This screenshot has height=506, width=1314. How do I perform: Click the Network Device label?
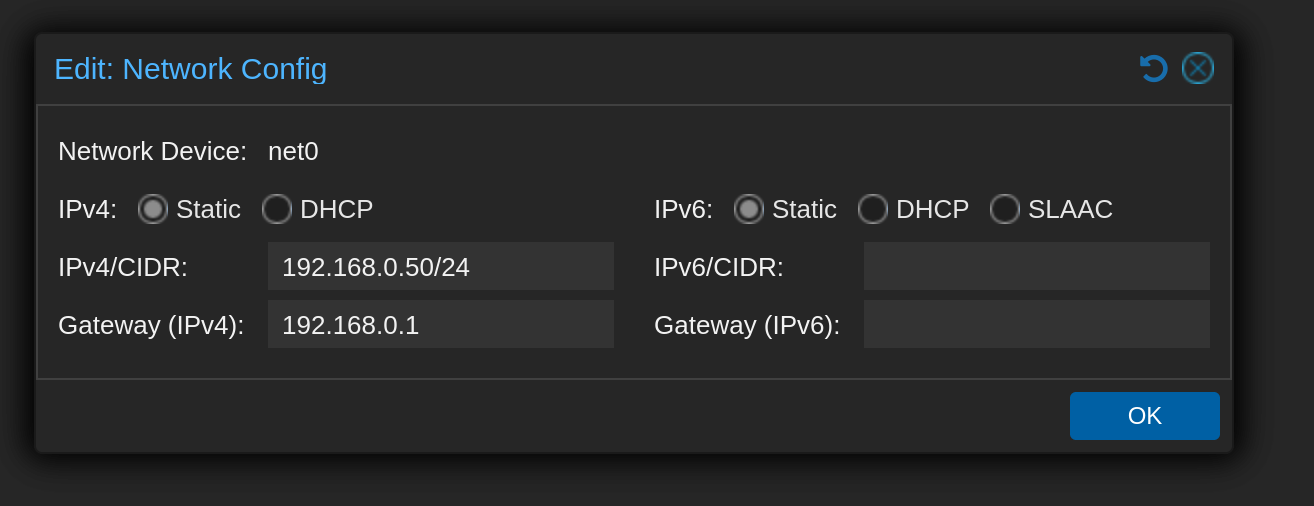coord(152,151)
